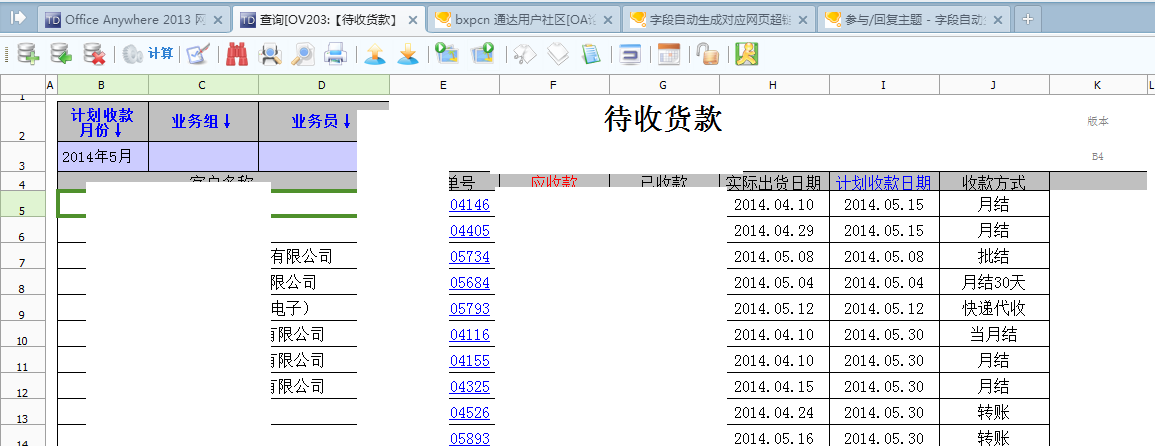Click the checklist with pen icon

click(198, 53)
